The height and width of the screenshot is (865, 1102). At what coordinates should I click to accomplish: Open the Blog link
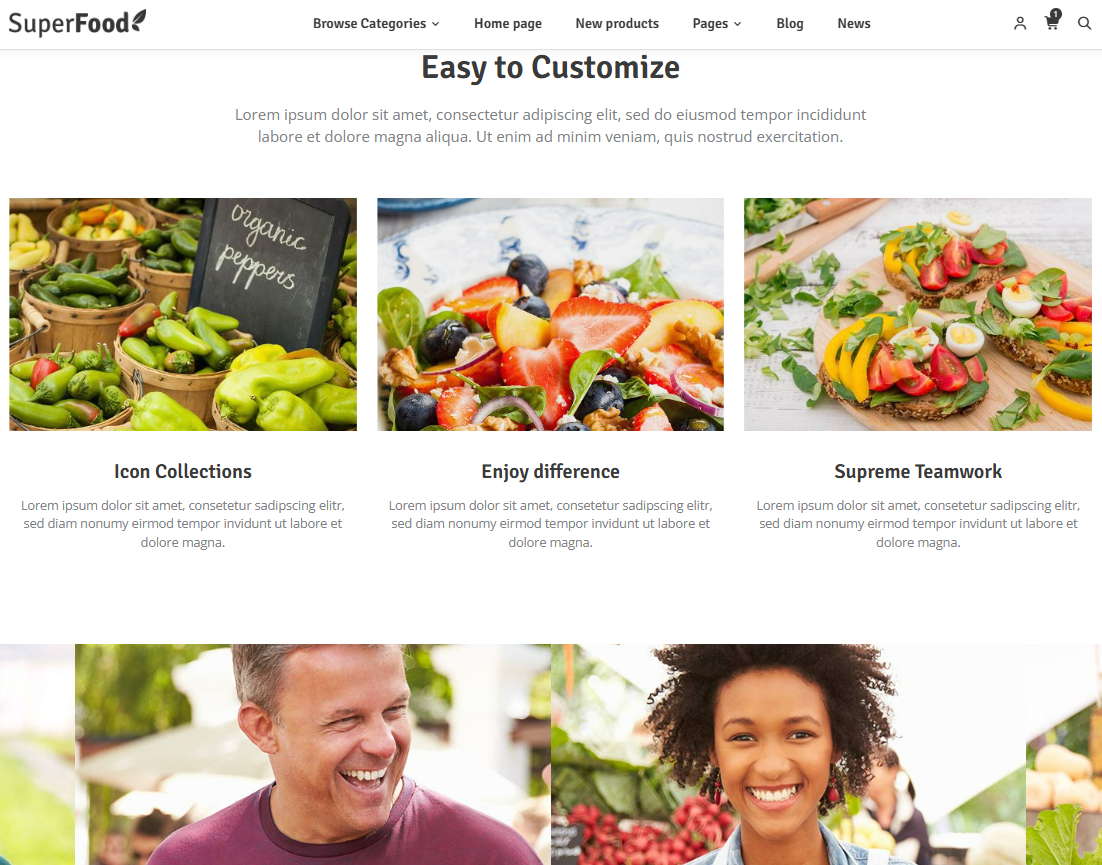pyautogui.click(x=790, y=24)
